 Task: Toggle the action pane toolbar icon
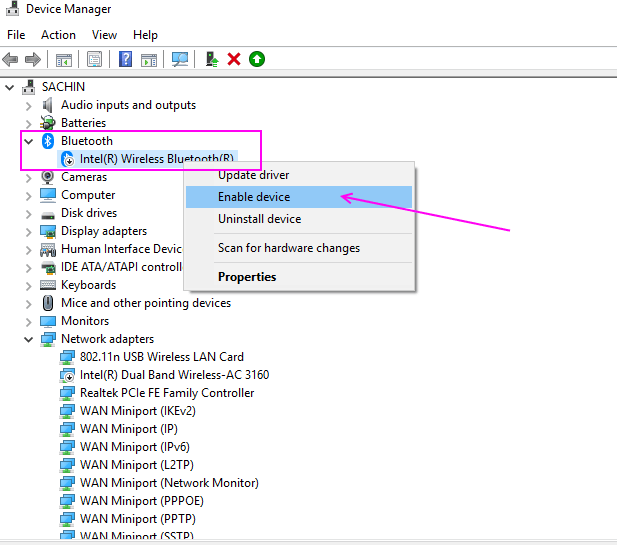(x=149, y=60)
